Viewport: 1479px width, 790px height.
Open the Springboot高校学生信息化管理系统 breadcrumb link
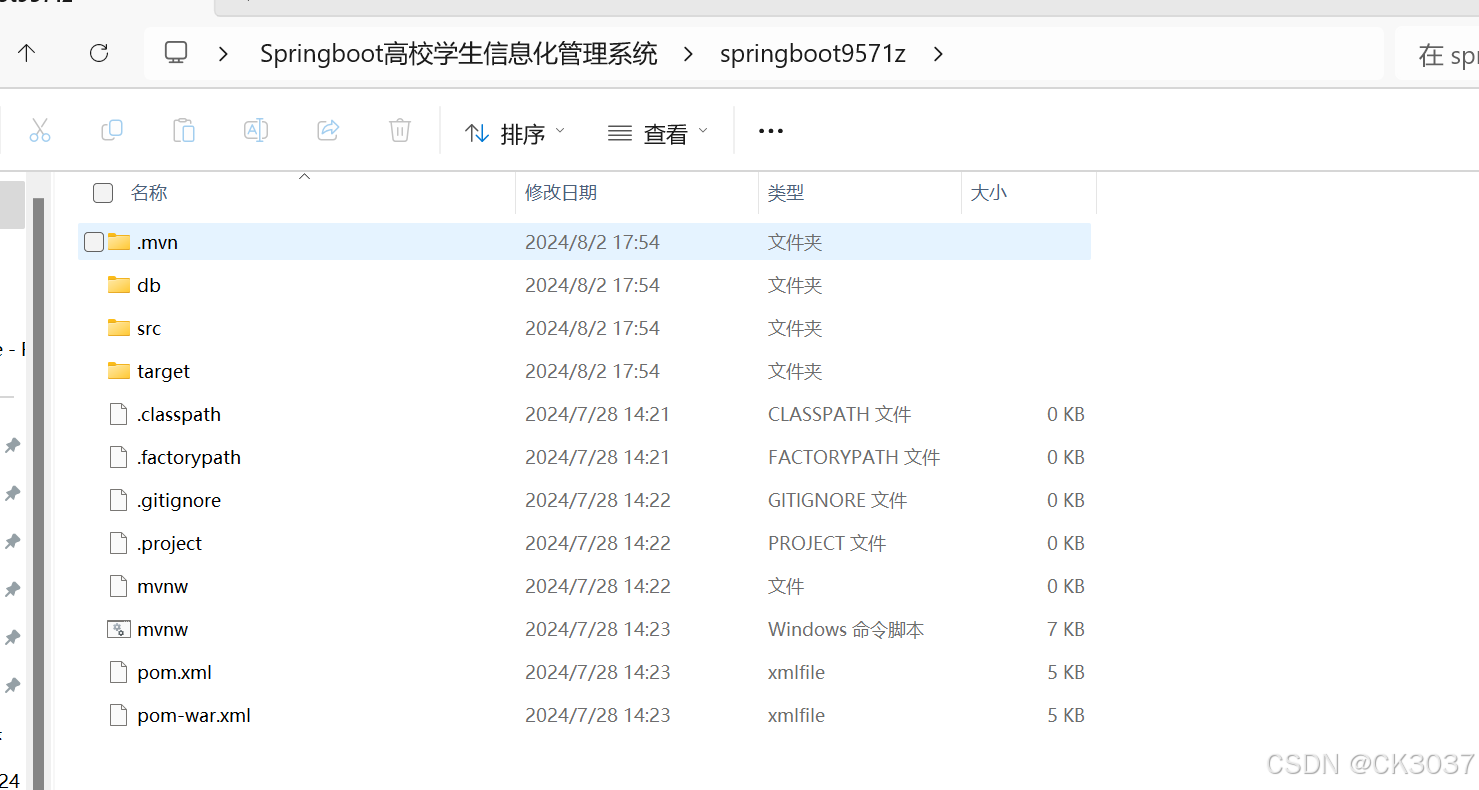click(x=458, y=53)
